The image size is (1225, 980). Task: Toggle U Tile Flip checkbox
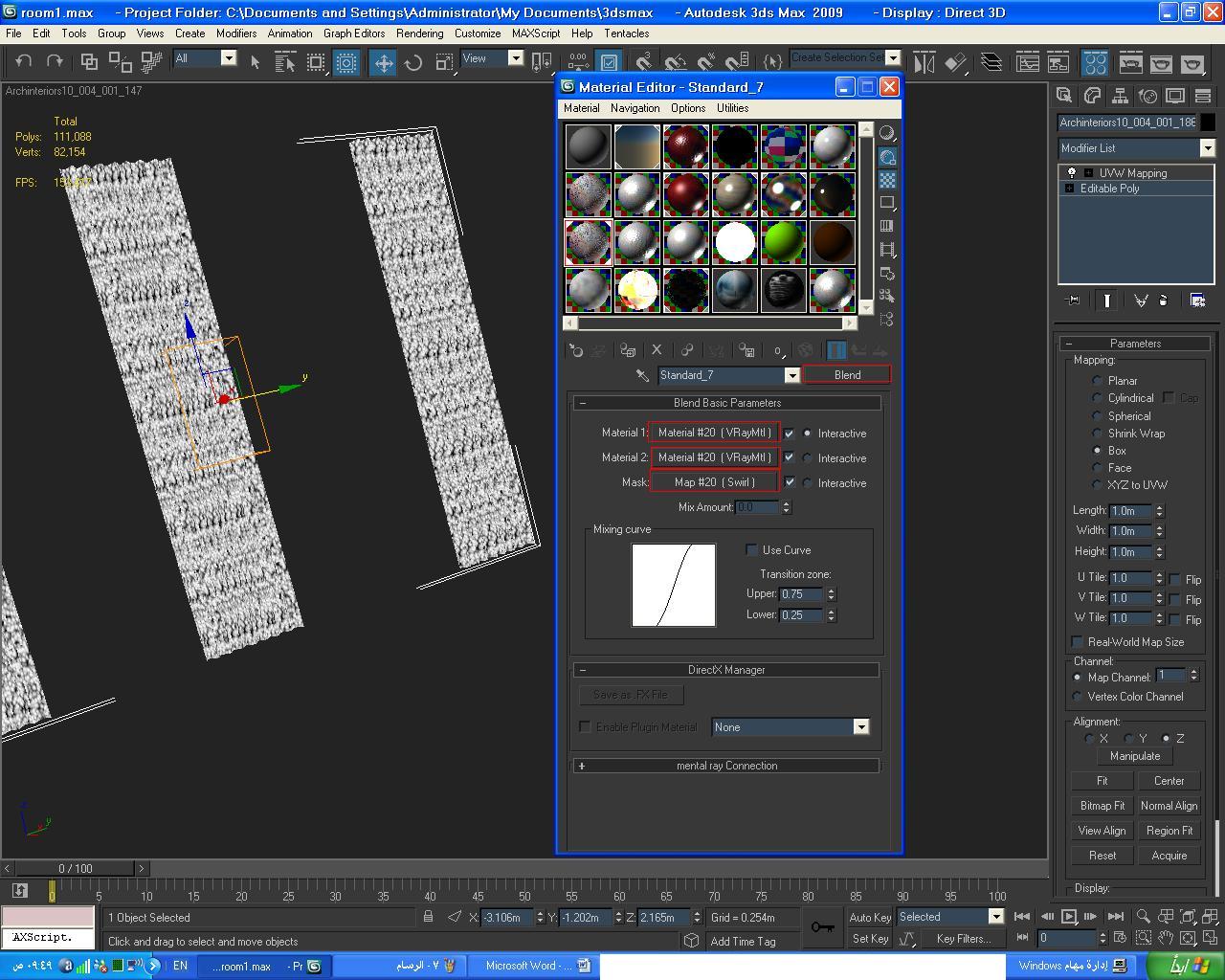coord(1174,579)
